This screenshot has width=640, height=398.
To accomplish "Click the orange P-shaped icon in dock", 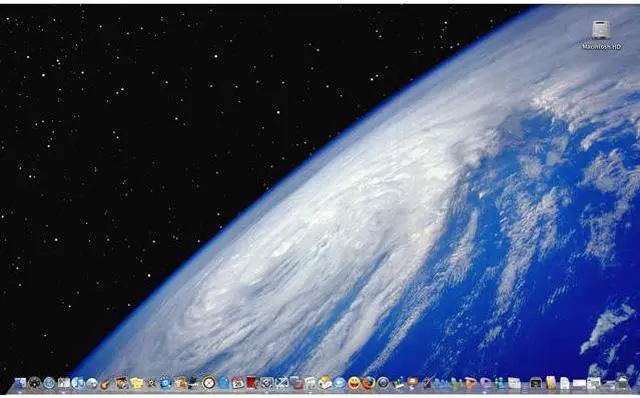I will coord(471,383).
